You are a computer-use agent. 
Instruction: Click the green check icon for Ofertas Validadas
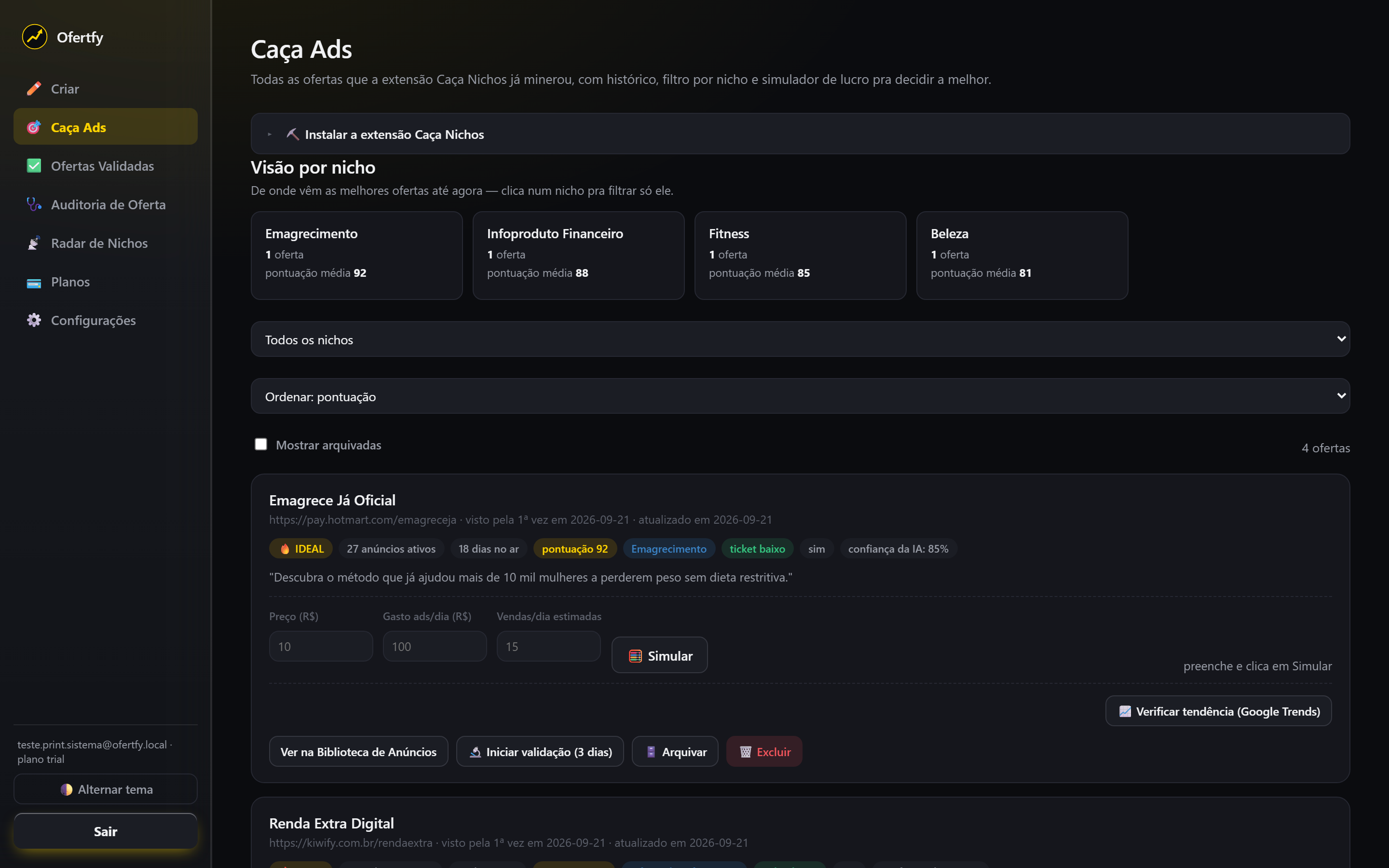pos(34,165)
